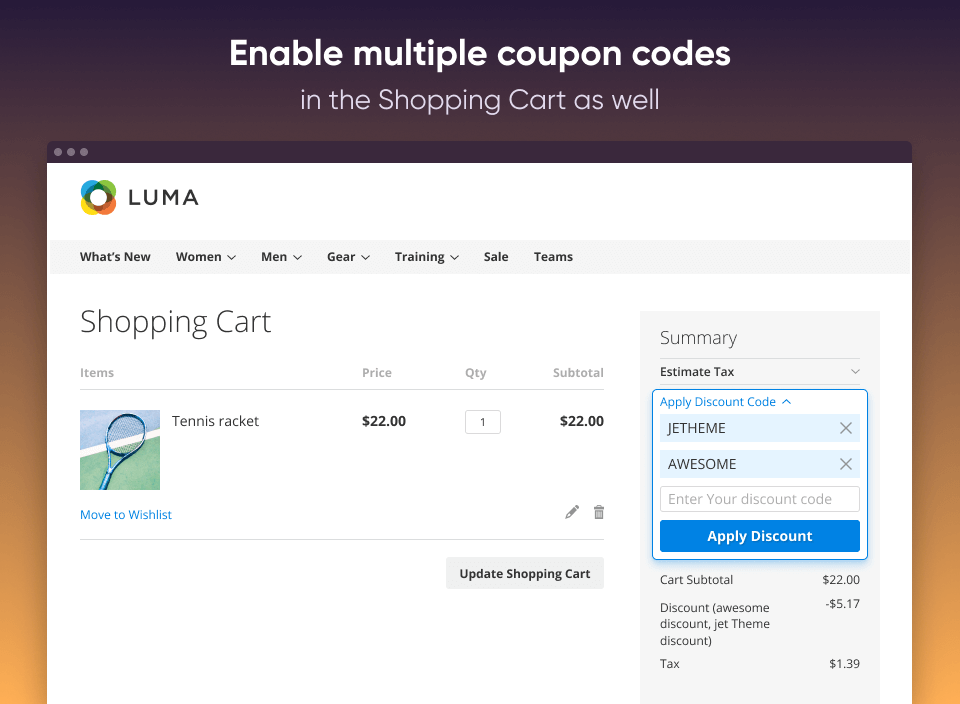The width and height of the screenshot is (960, 704).
Task: Click the Move to Wishlist link
Action: [125, 514]
